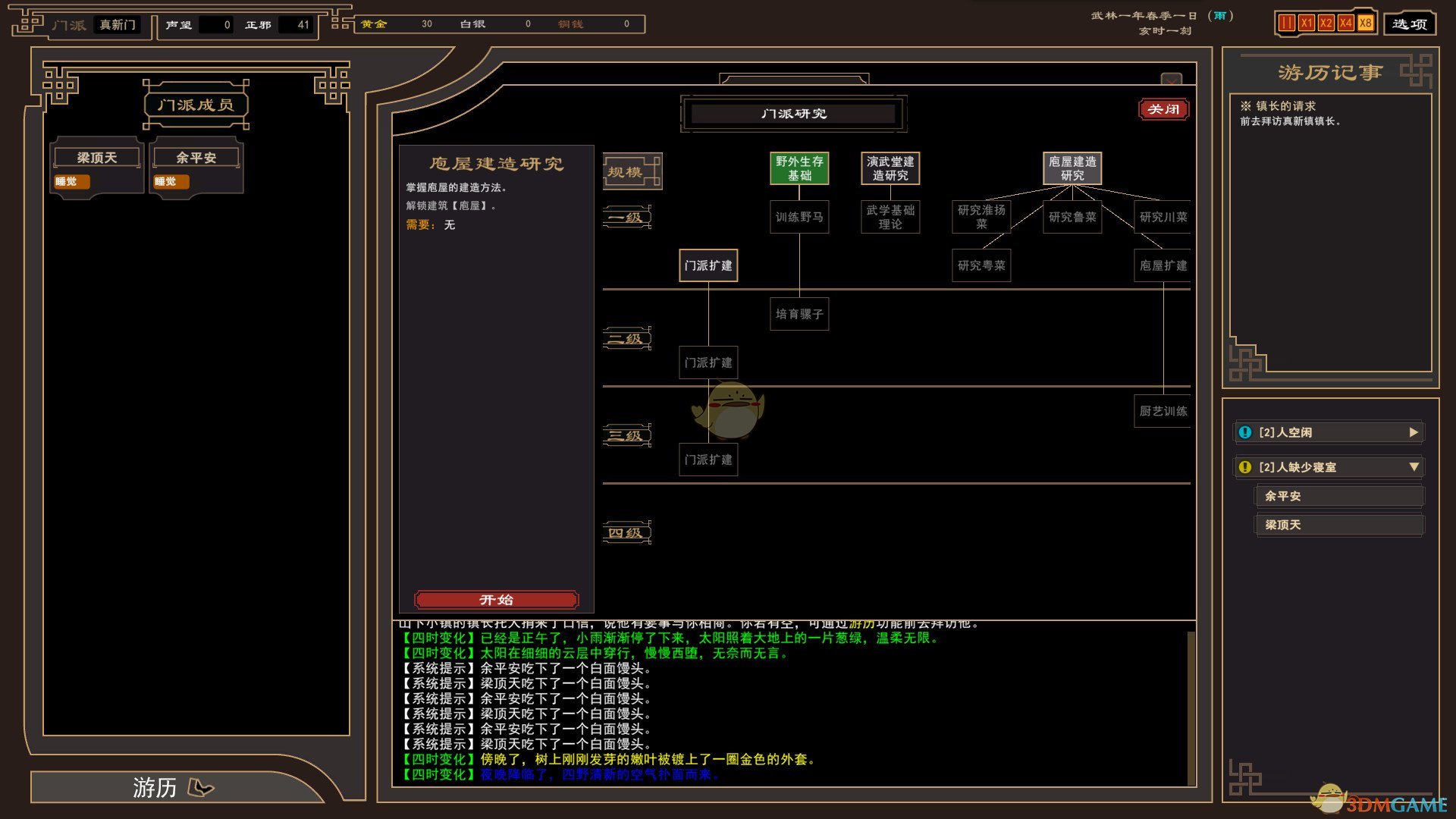Click the small X above the research panel
1456x819 pixels.
click(1172, 79)
